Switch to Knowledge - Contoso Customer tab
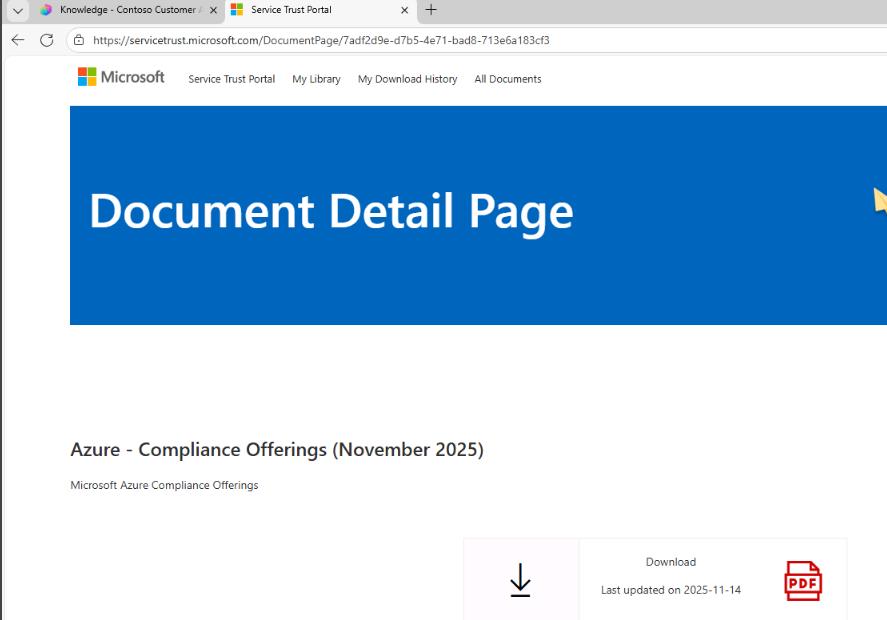This screenshot has height=620, width=887. 128,10
